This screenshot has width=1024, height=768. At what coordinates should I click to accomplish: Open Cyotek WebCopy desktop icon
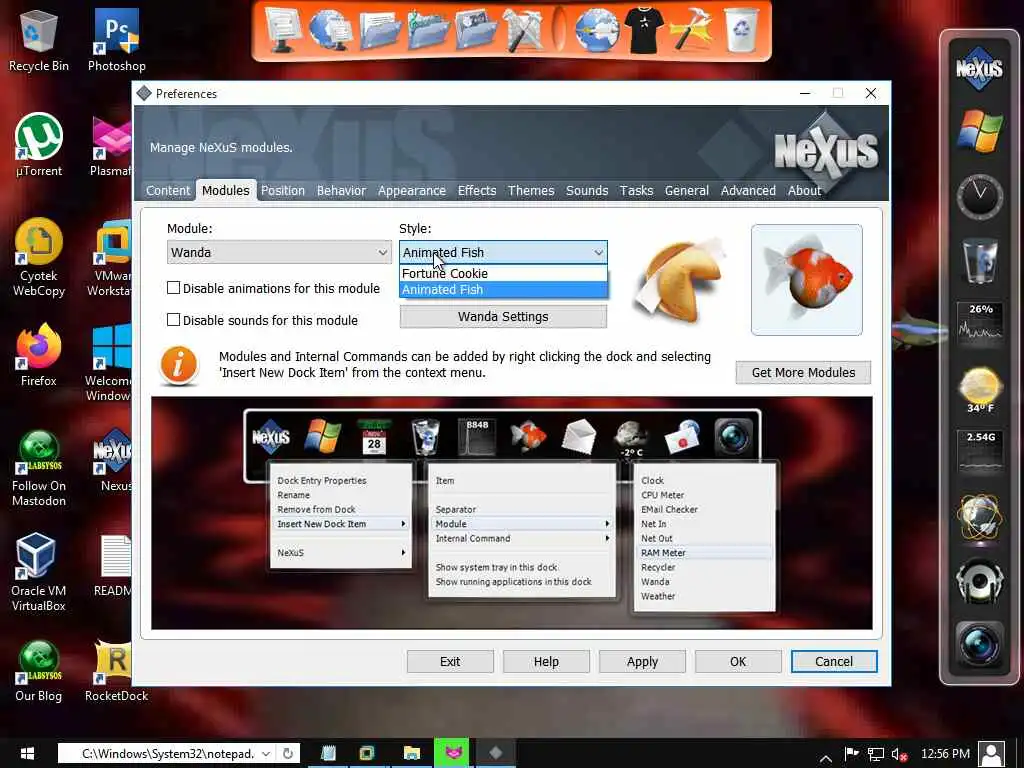(39, 257)
